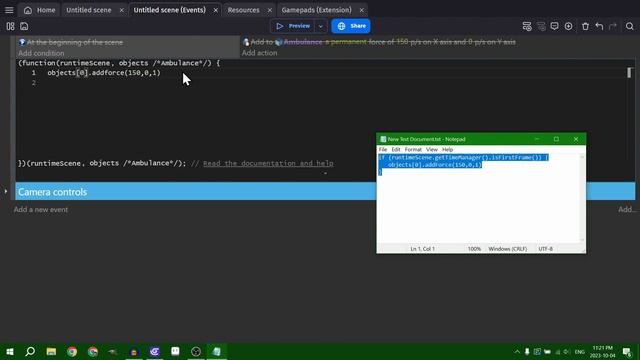640x360 pixels.
Task: Click Add... link at right of events
Action: pyautogui.click(x=627, y=209)
